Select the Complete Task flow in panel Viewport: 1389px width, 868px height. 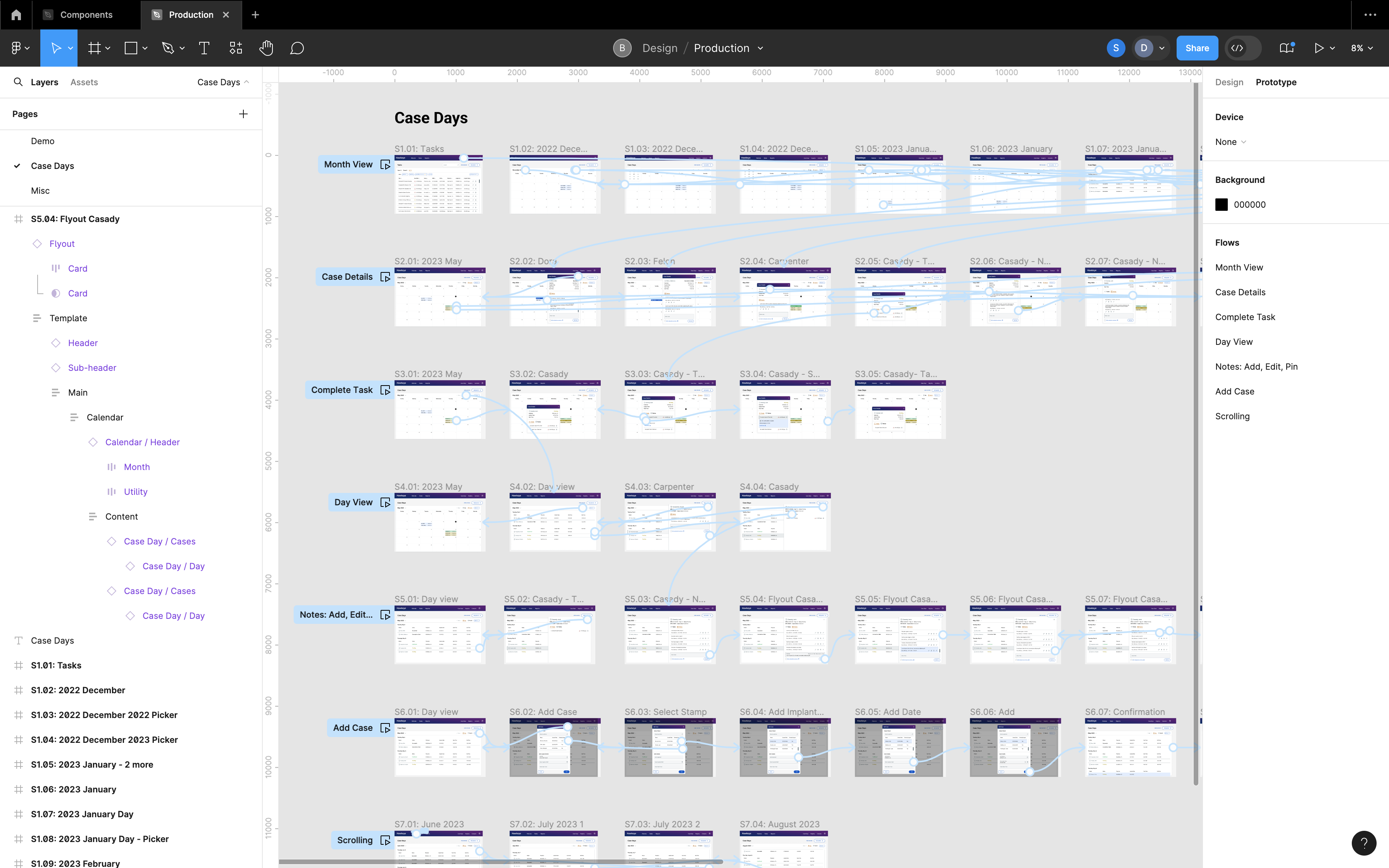pos(1245,317)
